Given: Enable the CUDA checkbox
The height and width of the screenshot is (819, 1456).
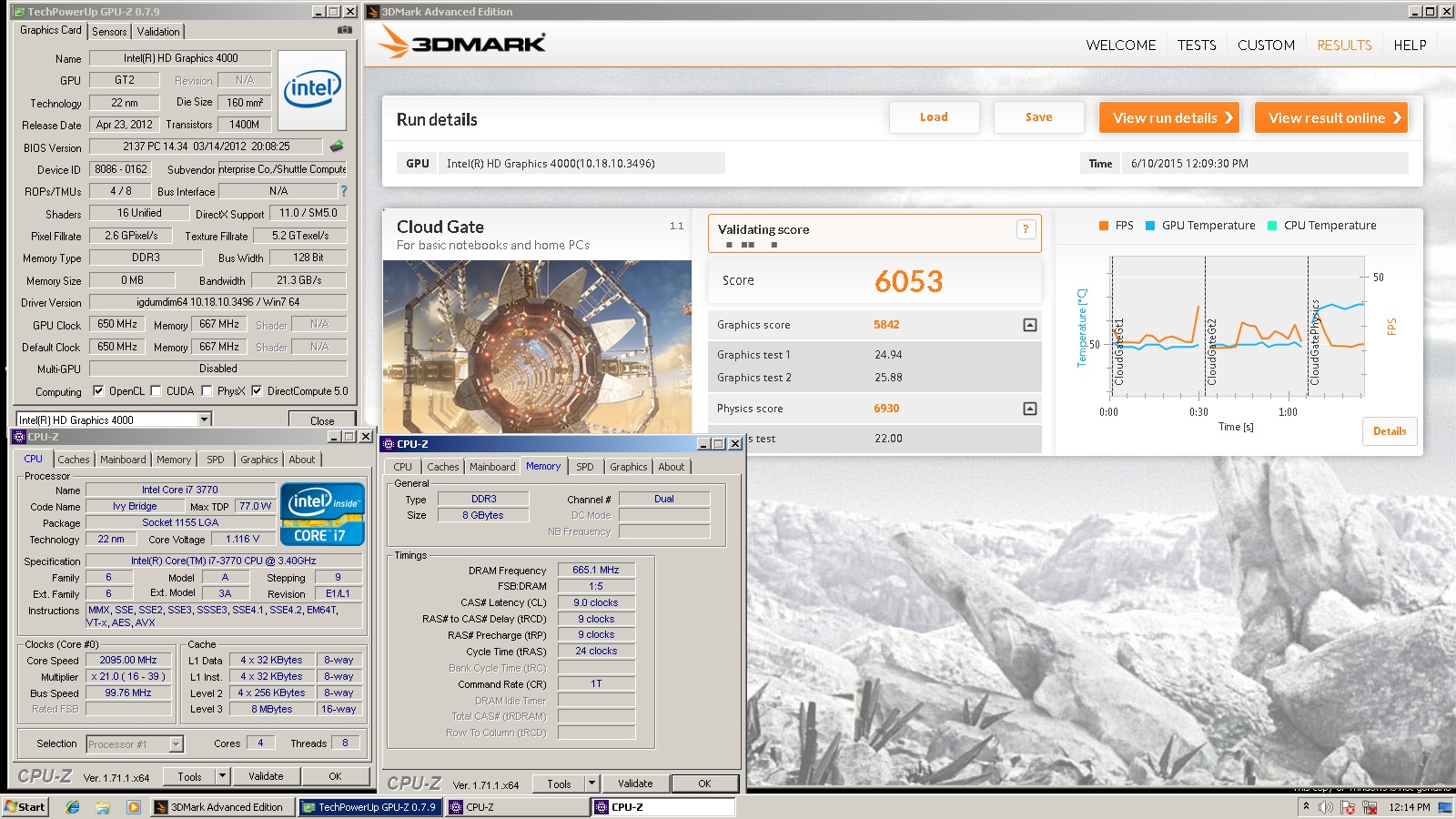Looking at the screenshot, I should (156, 390).
